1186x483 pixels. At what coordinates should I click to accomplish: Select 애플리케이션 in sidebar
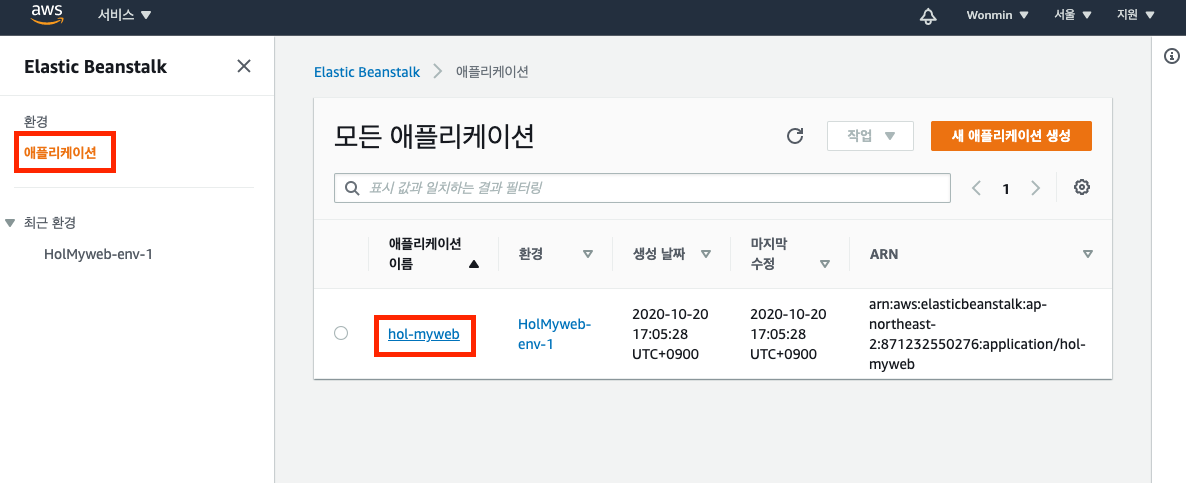(61, 152)
